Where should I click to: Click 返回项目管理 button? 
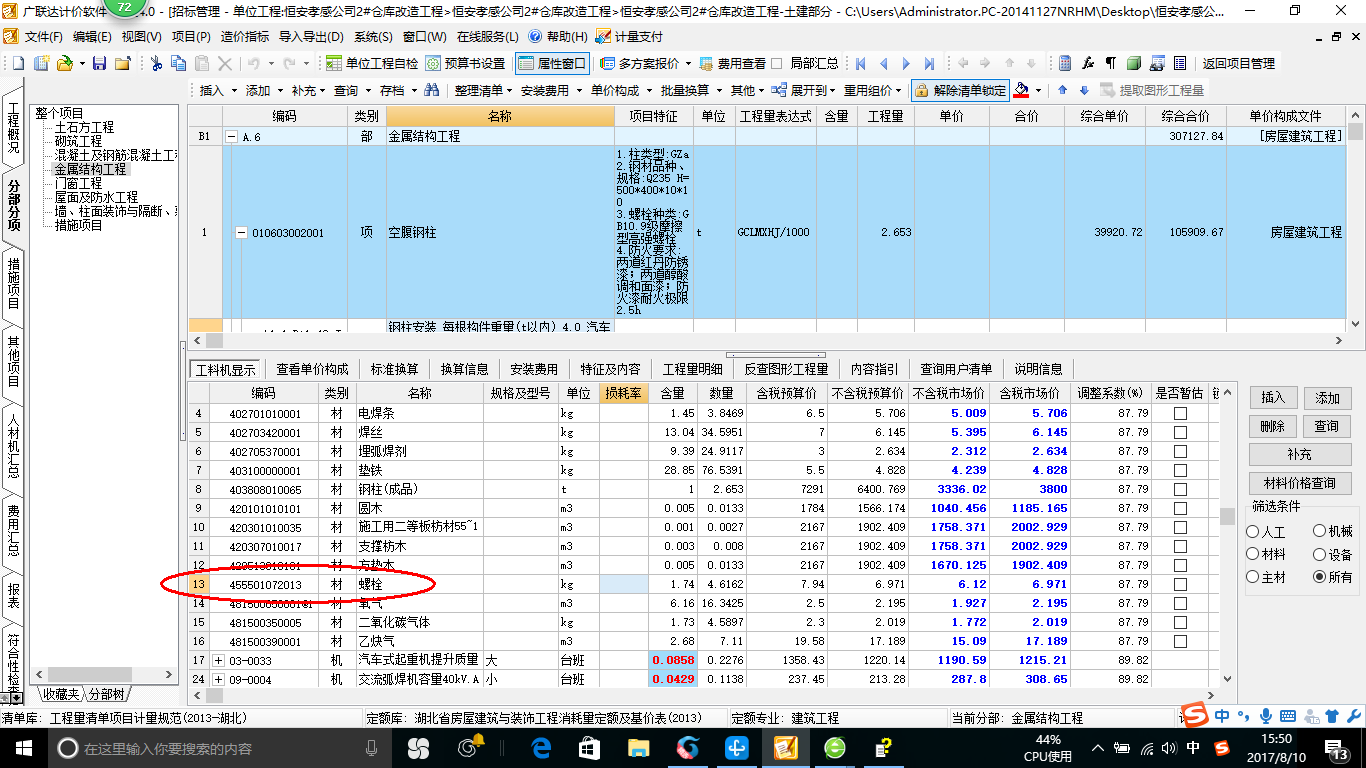coord(1239,63)
